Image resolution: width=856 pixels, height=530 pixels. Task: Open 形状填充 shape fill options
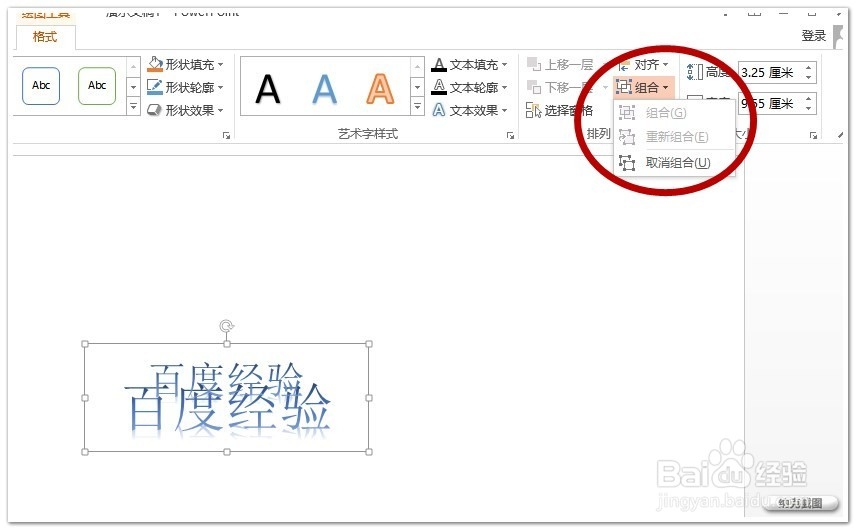coord(186,64)
